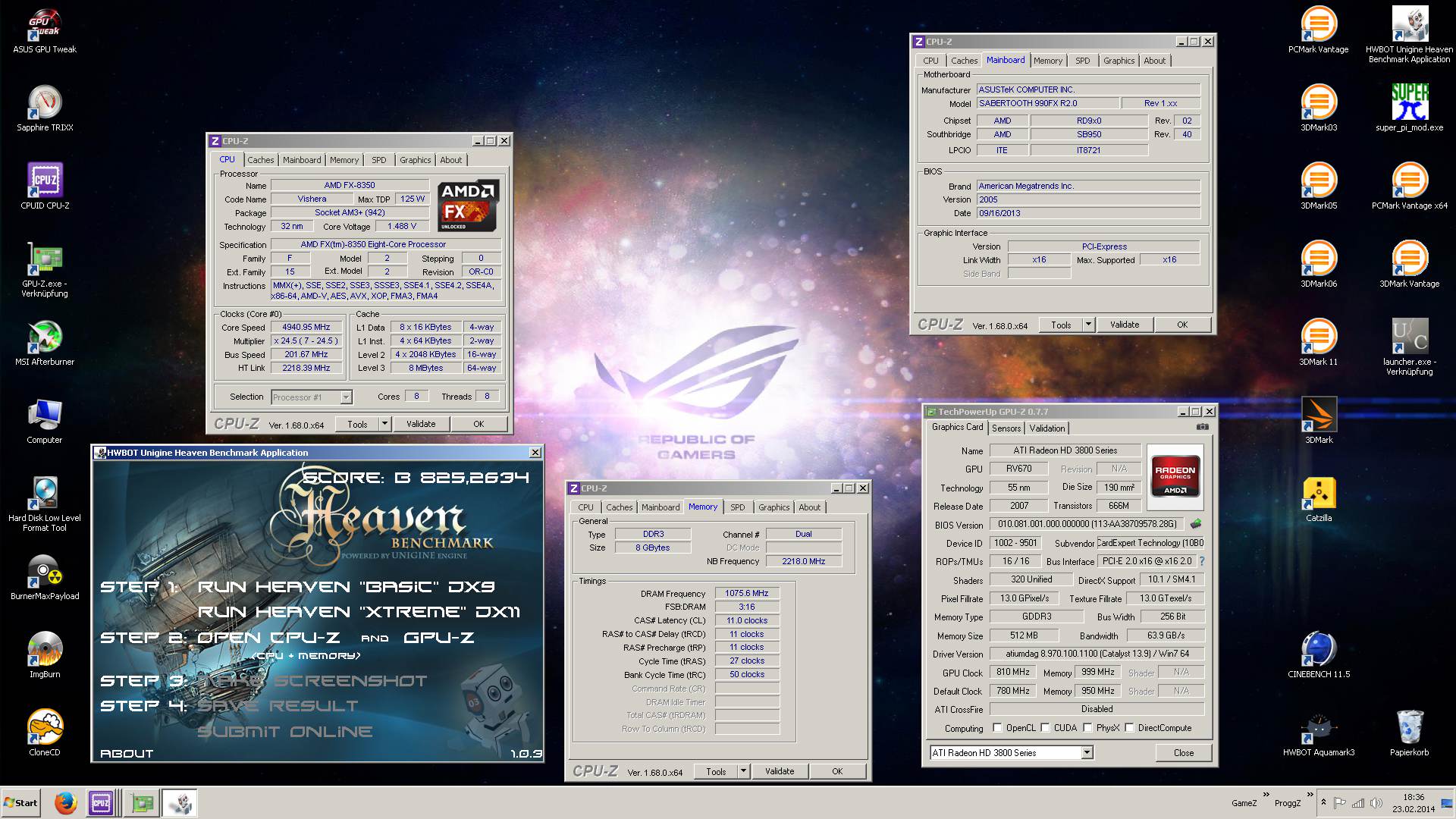Open SPD tab in CPU-Z CPU window
This screenshot has height=819, width=1456.
click(378, 160)
